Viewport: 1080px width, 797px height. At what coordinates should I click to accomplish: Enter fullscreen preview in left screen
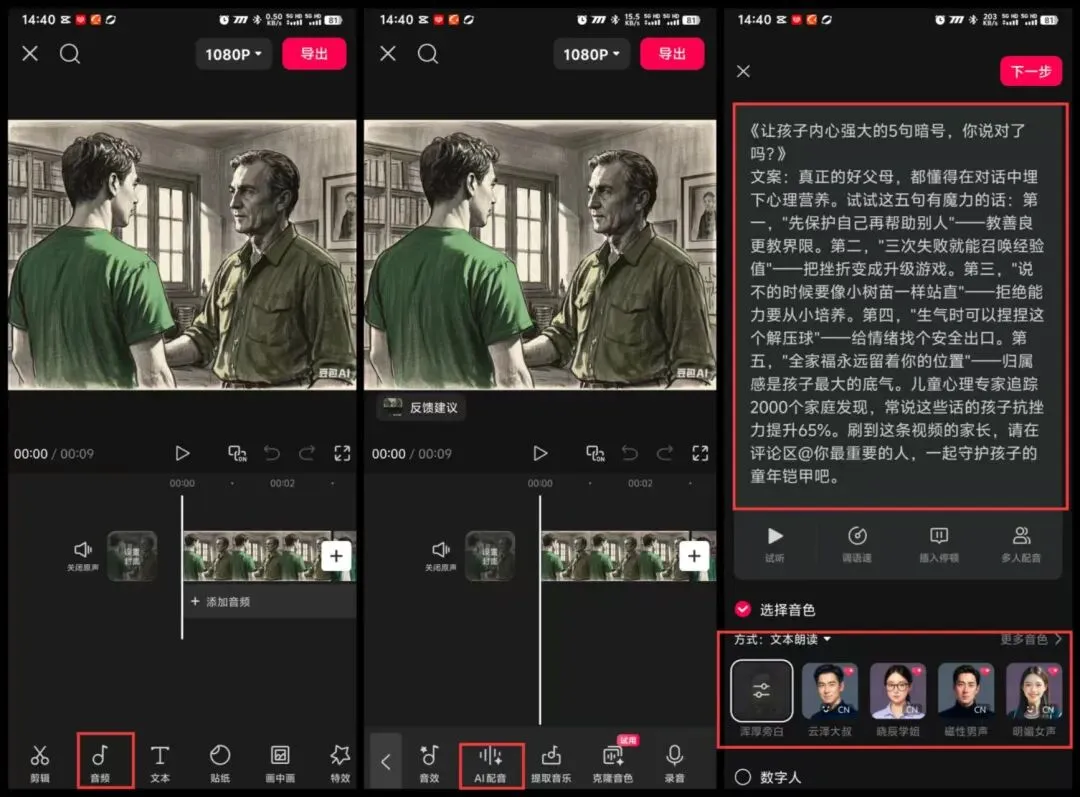pos(342,453)
